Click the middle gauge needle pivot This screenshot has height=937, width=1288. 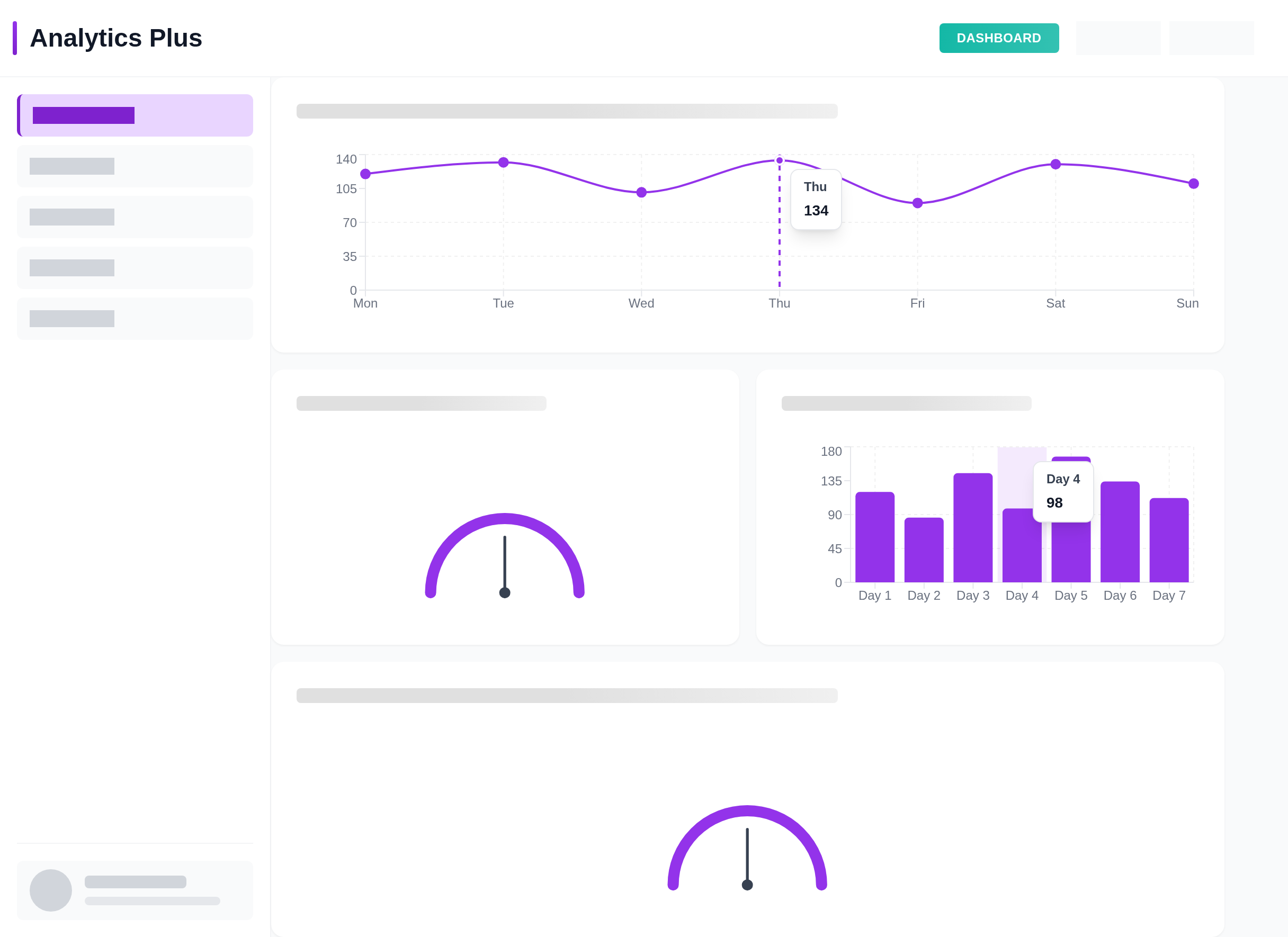tap(504, 592)
